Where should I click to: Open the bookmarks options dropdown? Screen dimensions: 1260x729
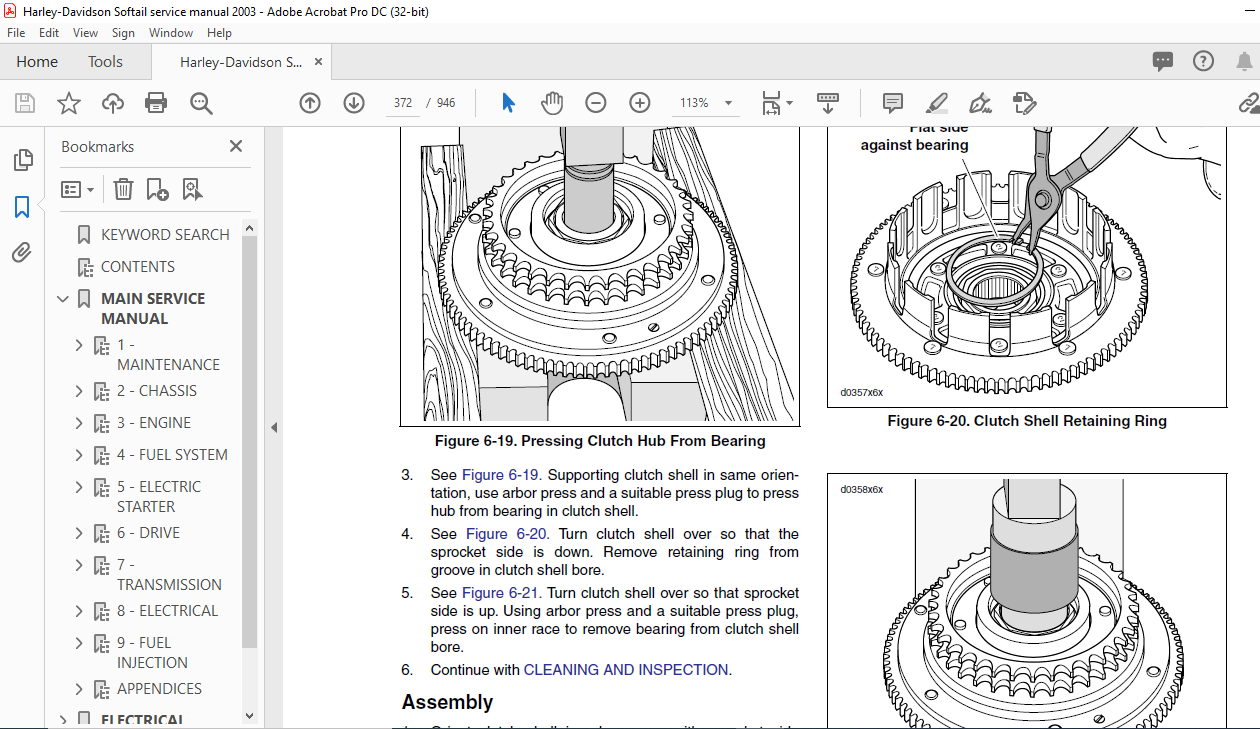tap(78, 189)
